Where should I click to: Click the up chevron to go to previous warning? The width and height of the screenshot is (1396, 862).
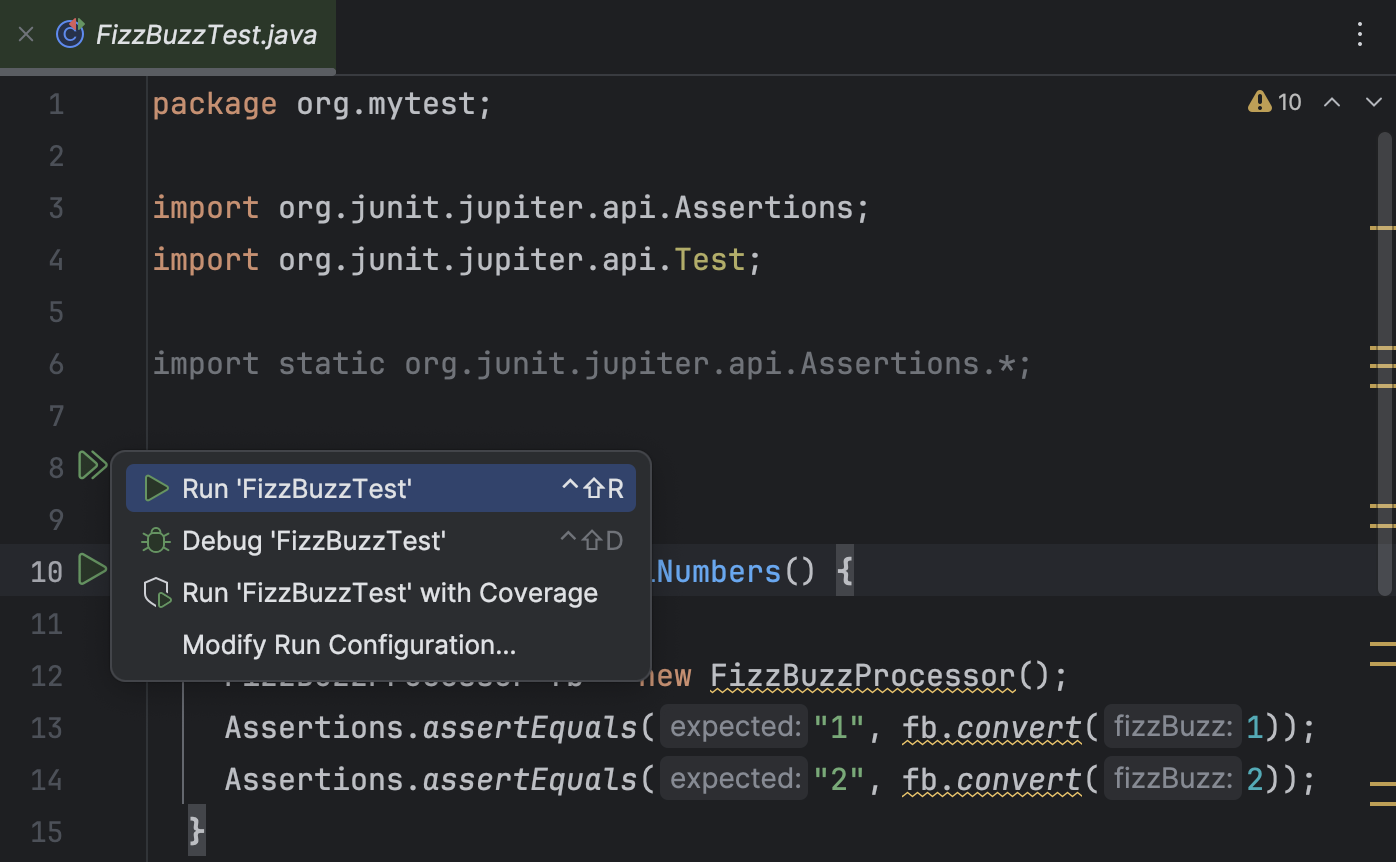[x=1332, y=101]
